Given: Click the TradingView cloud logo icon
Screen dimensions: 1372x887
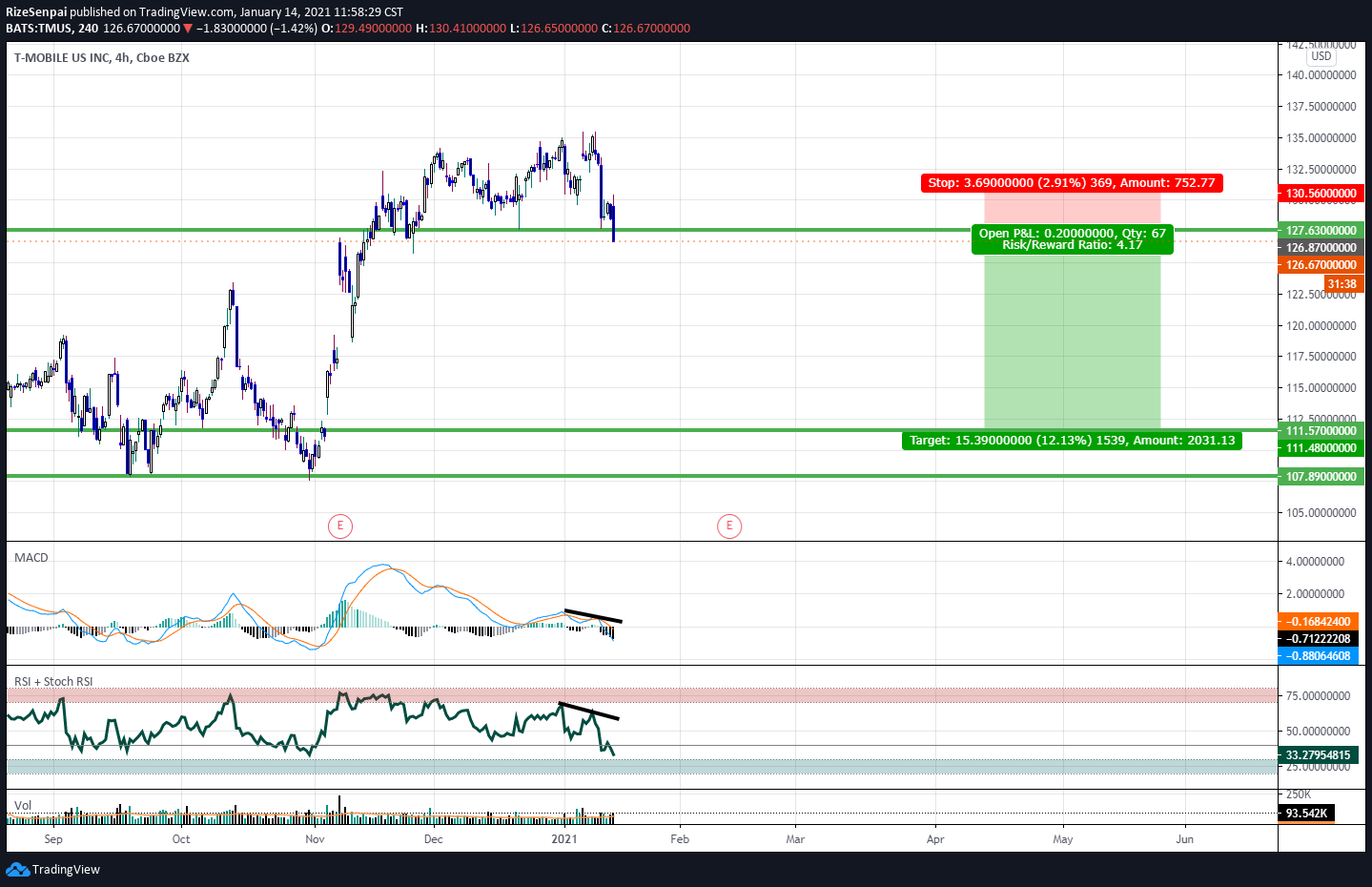Looking at the screenshot, I should coord(17,869).
